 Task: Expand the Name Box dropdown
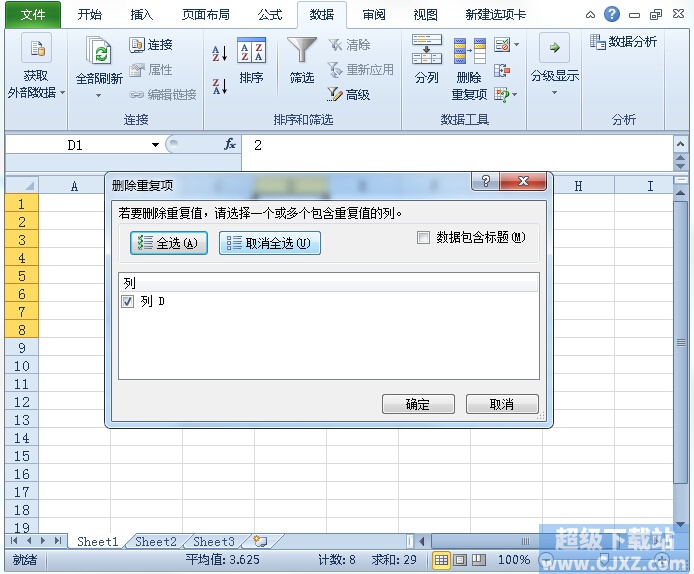155,145
